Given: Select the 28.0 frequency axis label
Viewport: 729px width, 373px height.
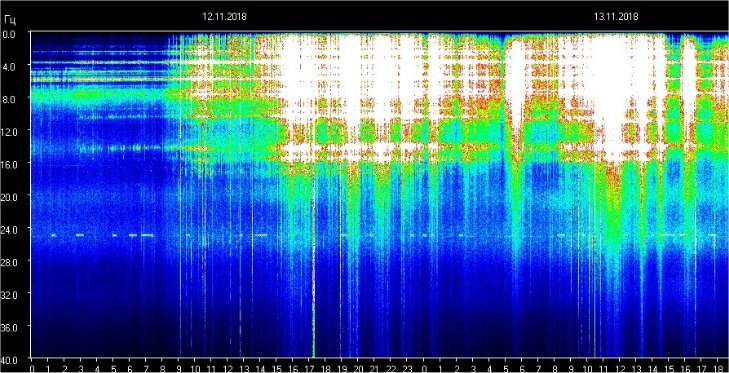Looking at the screenshot, I should (9, 262).
